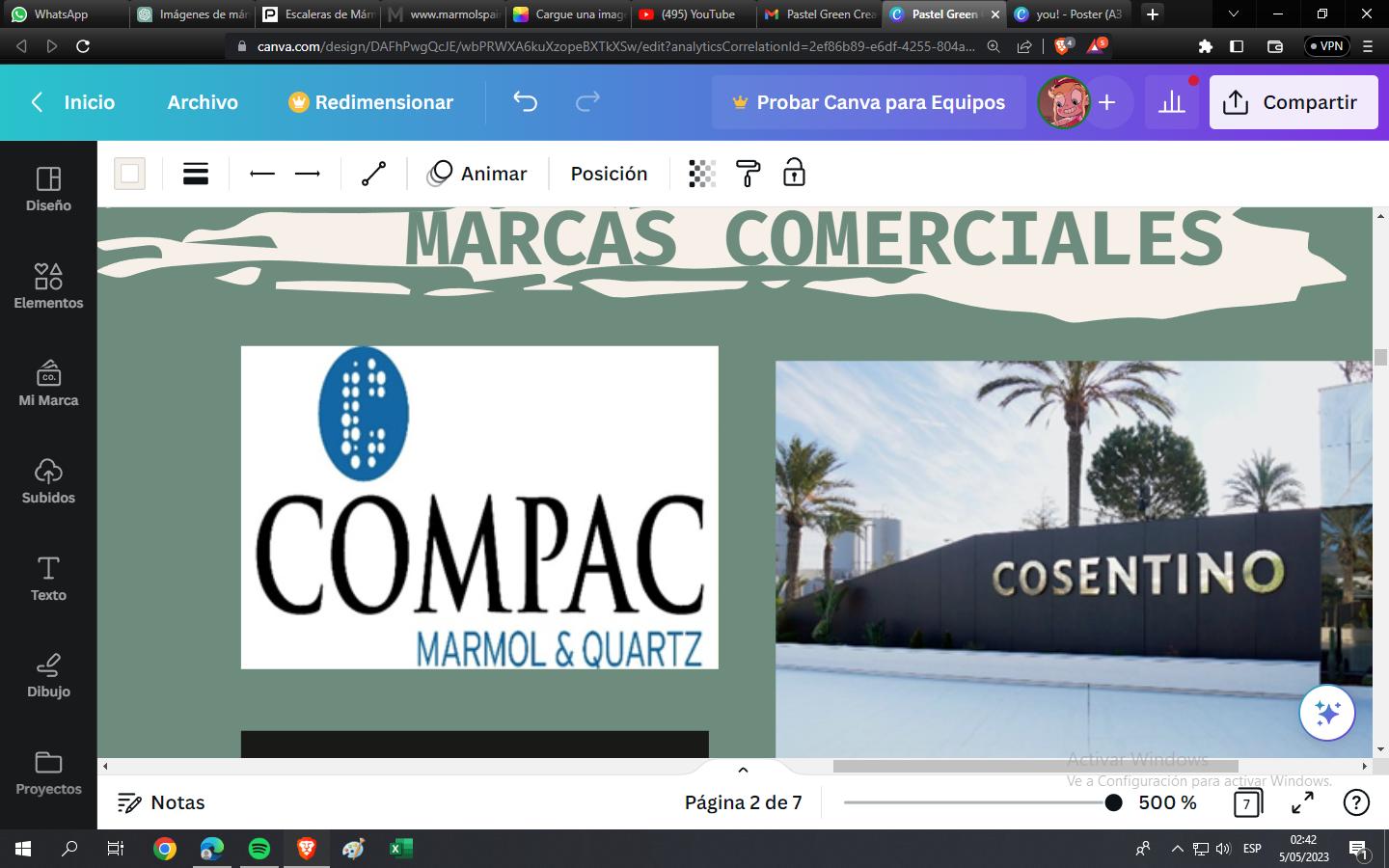Open the Animar animation options
This screenshot has width=1389, height=868.
(477, 174)
